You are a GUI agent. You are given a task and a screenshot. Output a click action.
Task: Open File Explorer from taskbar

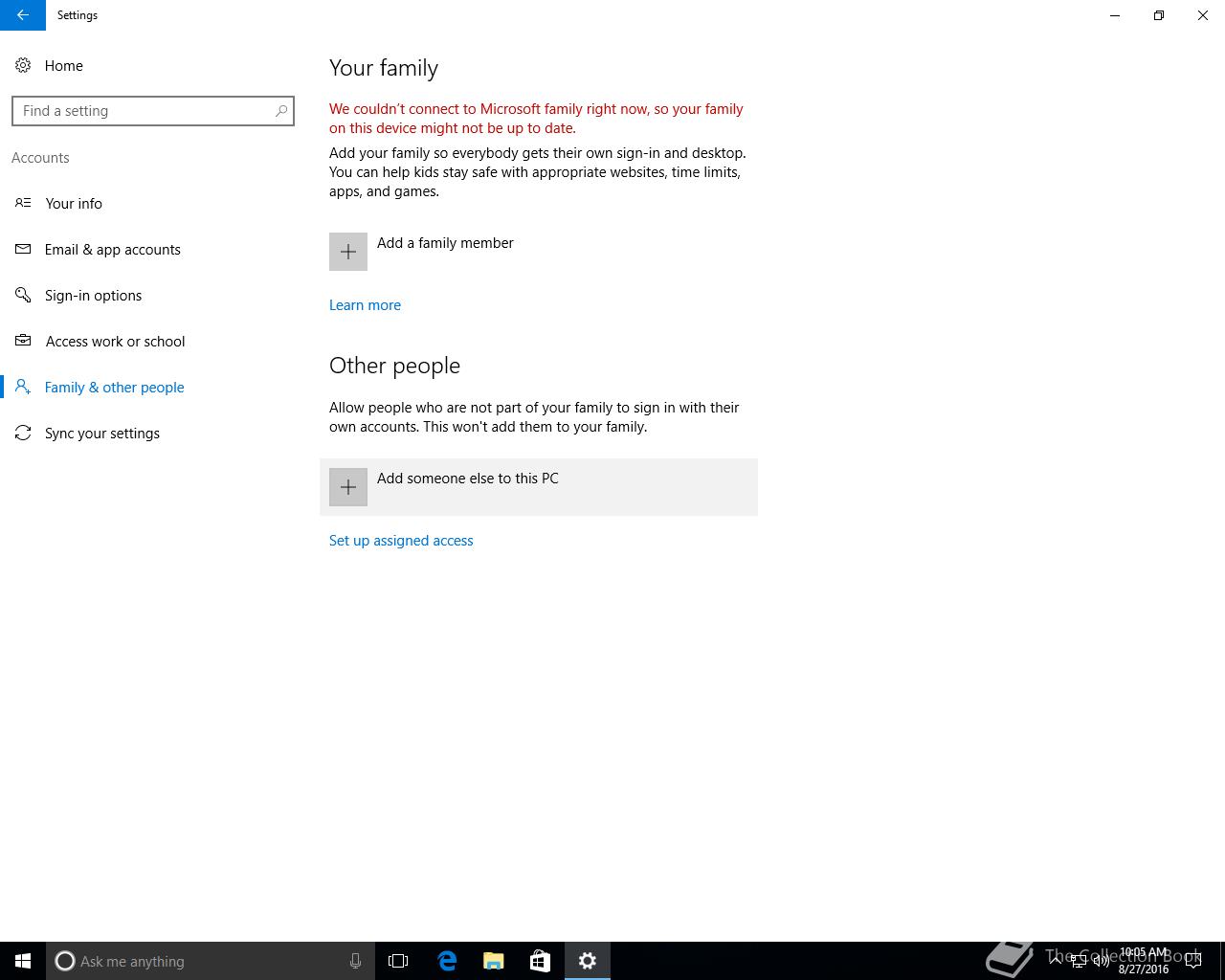(494, 961)
